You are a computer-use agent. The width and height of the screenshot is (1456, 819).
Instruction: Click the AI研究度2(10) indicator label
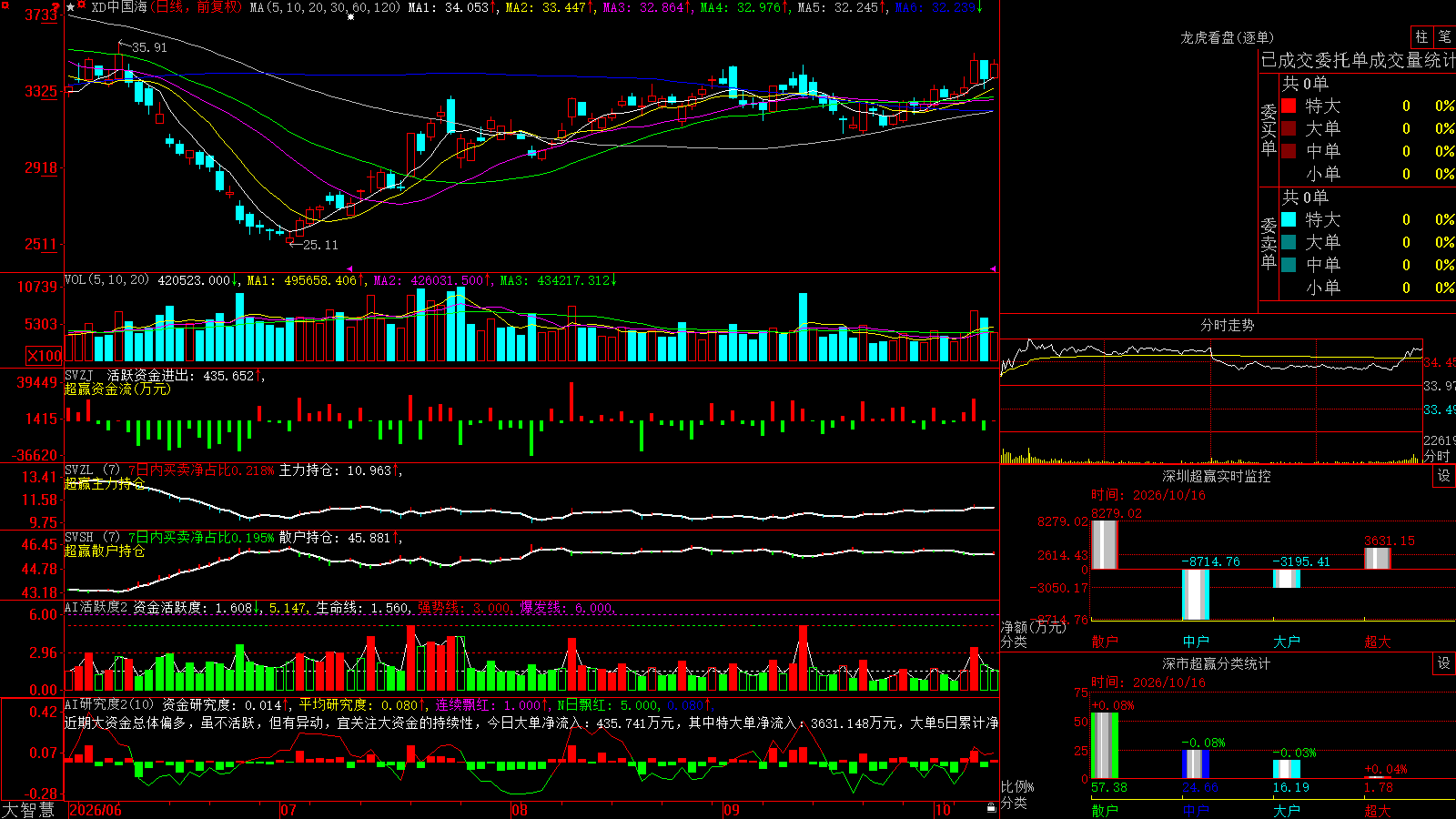[x=109, y=704]
